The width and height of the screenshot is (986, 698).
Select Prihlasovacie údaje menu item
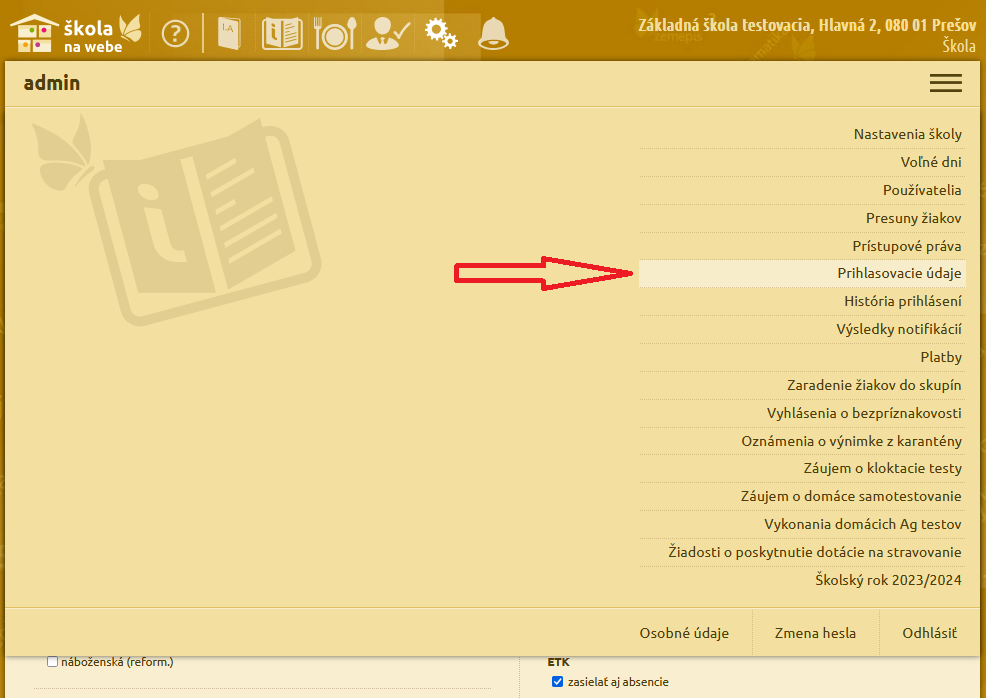802,274
